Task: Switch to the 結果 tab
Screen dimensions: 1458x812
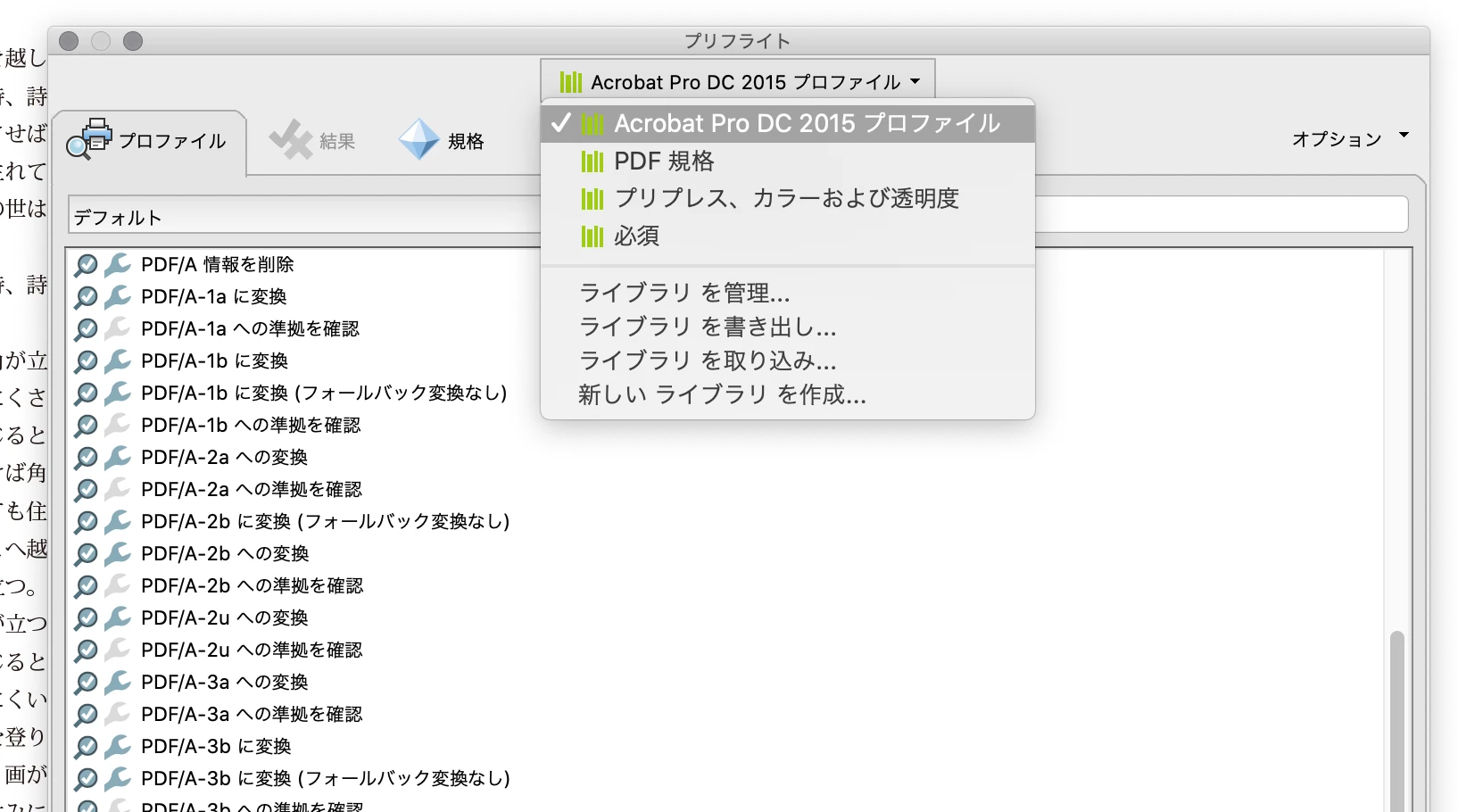Action: point(314,141)
